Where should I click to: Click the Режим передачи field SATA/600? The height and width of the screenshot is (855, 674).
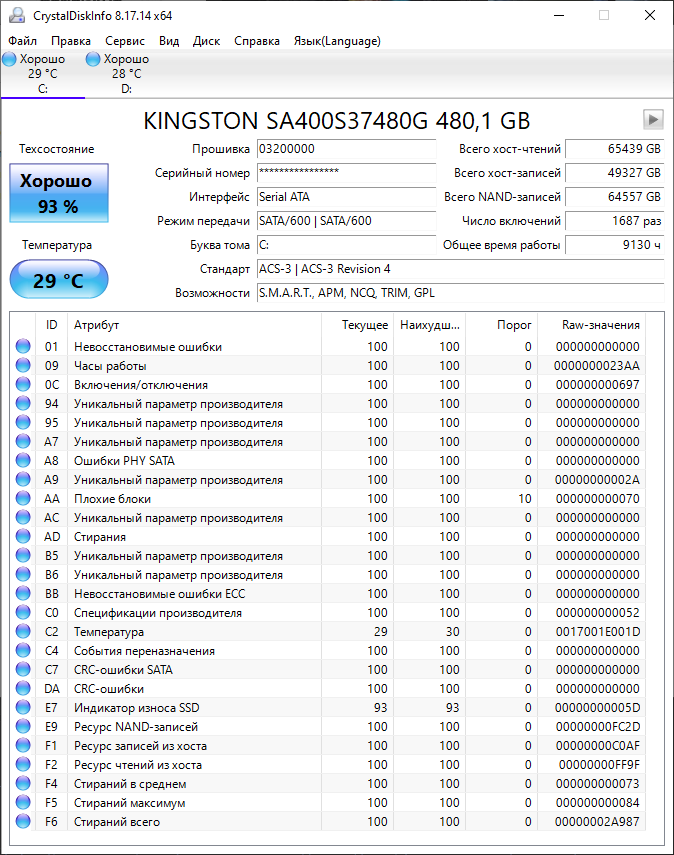point(346,221)
